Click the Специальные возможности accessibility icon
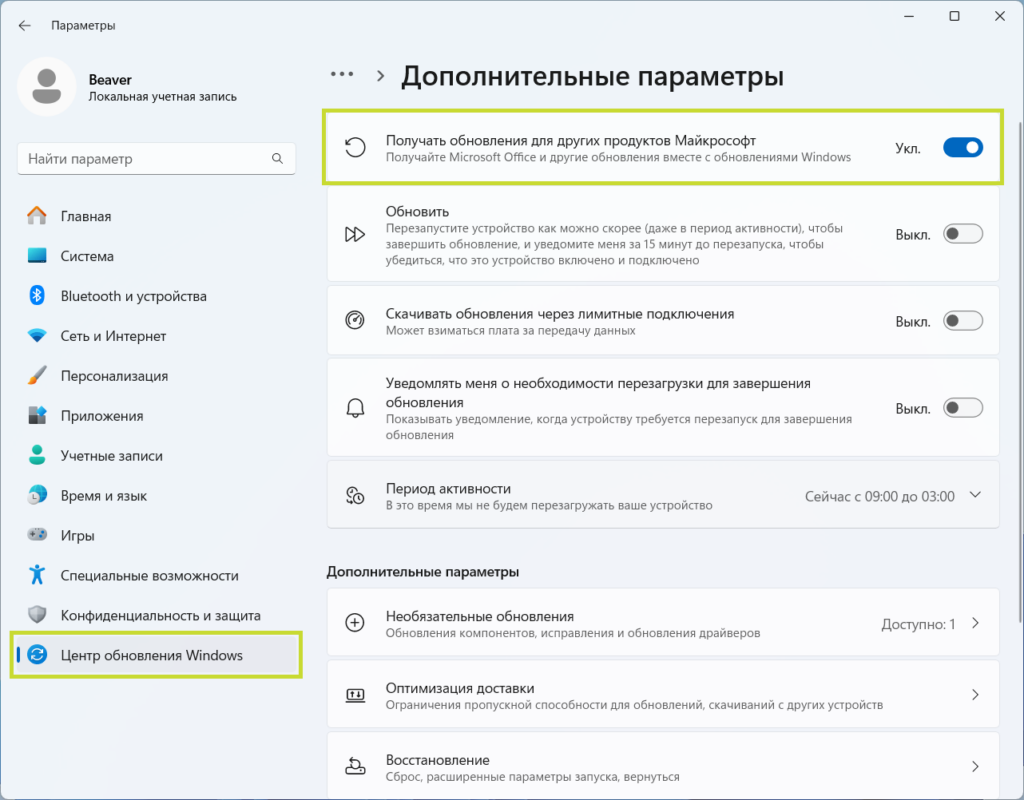This screenshot has height=800, width=1024. [37, 575]
